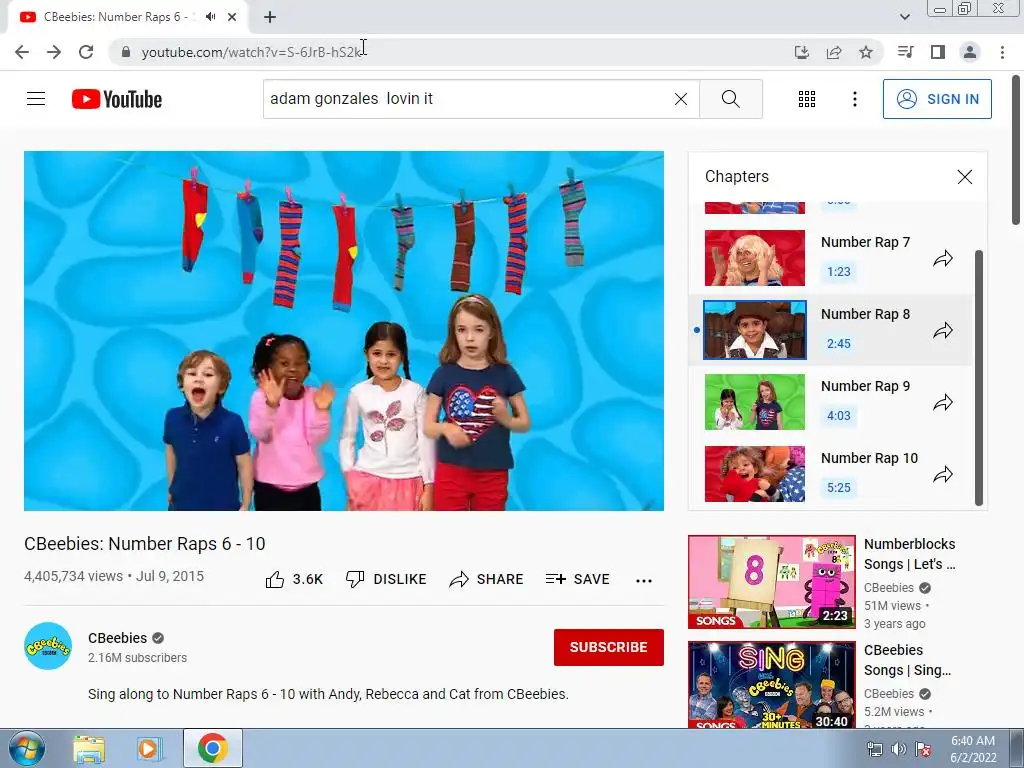Reload the current page
1024x768 pixels.
(86, 52)
